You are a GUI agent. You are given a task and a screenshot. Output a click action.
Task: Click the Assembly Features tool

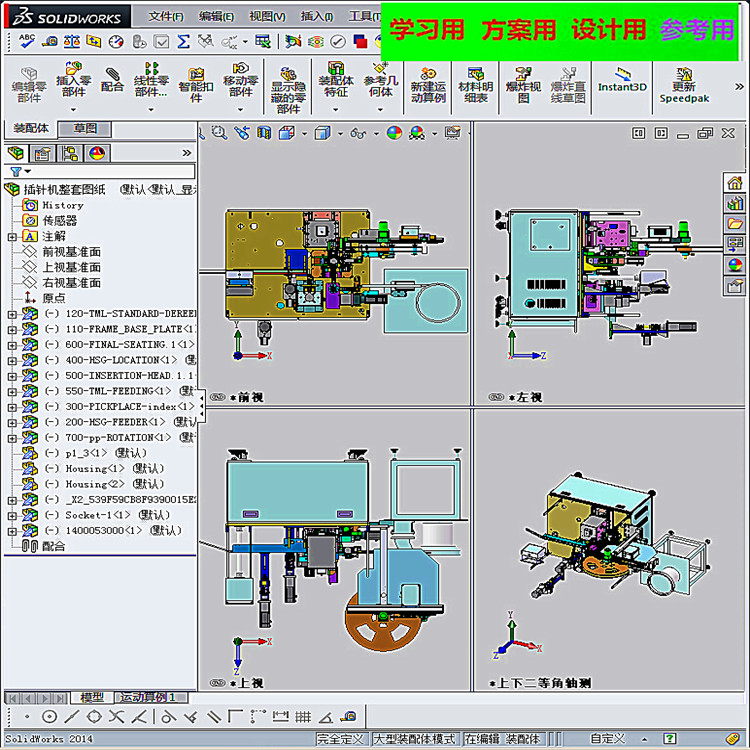[x=336, y=79]
